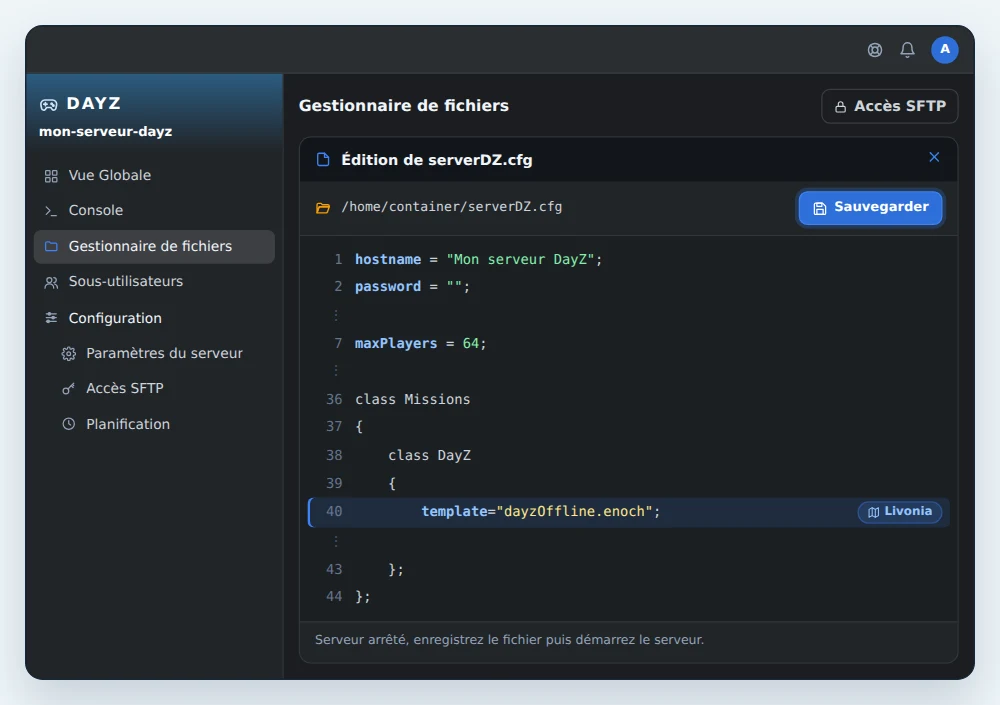The image size is (1000, 705).
Task: Expand hidden lines after line 7
Action: (336, 370)
